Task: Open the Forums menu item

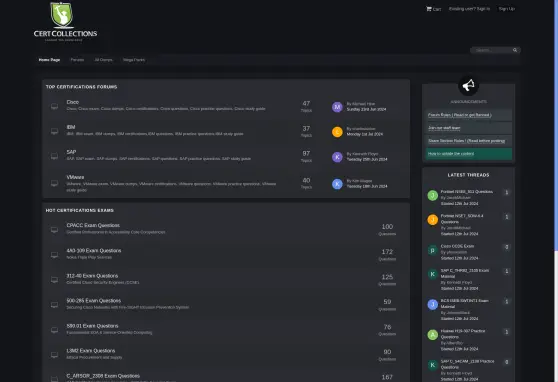Action: click(x=77, y=60)
